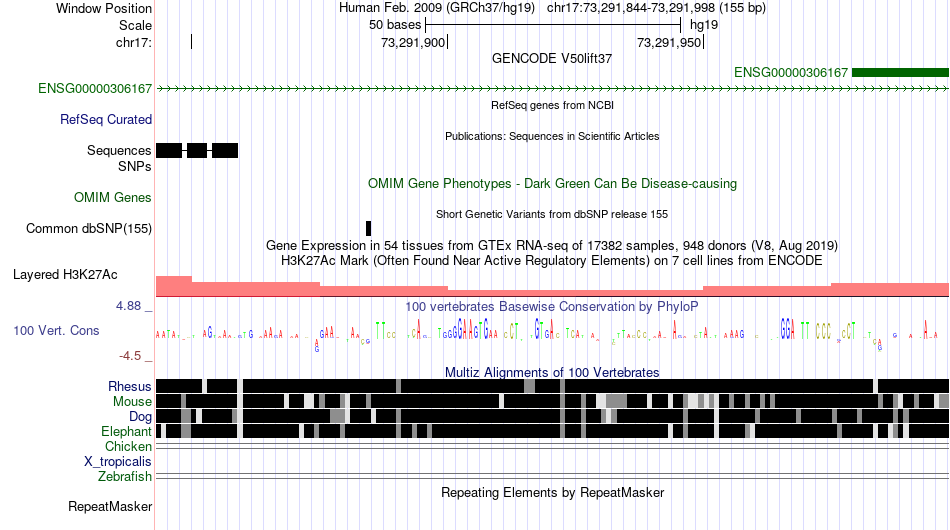
Task: Click the dbSNP variant black marker
Action: (x=368, y=228)
